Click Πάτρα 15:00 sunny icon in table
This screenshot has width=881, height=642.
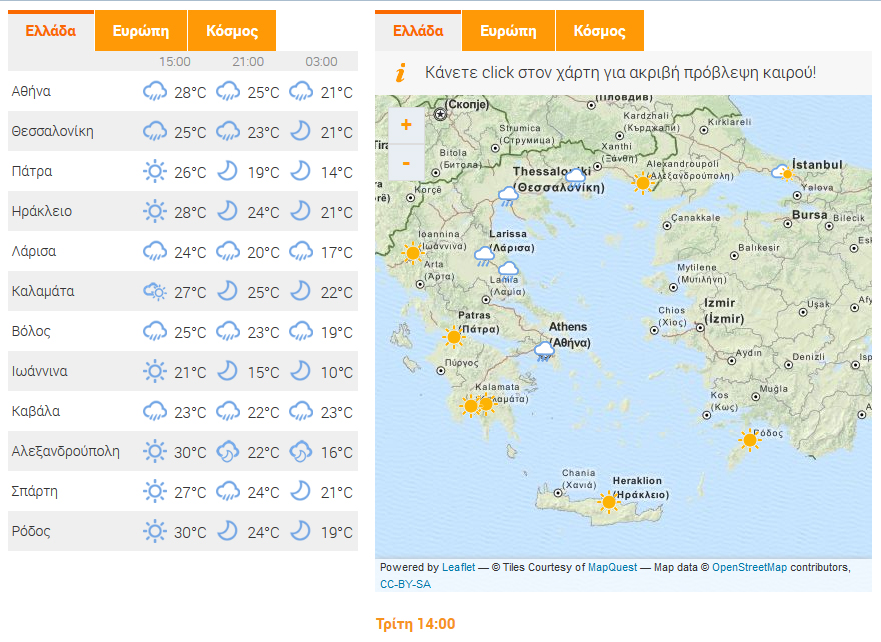(x=155, y=172)
